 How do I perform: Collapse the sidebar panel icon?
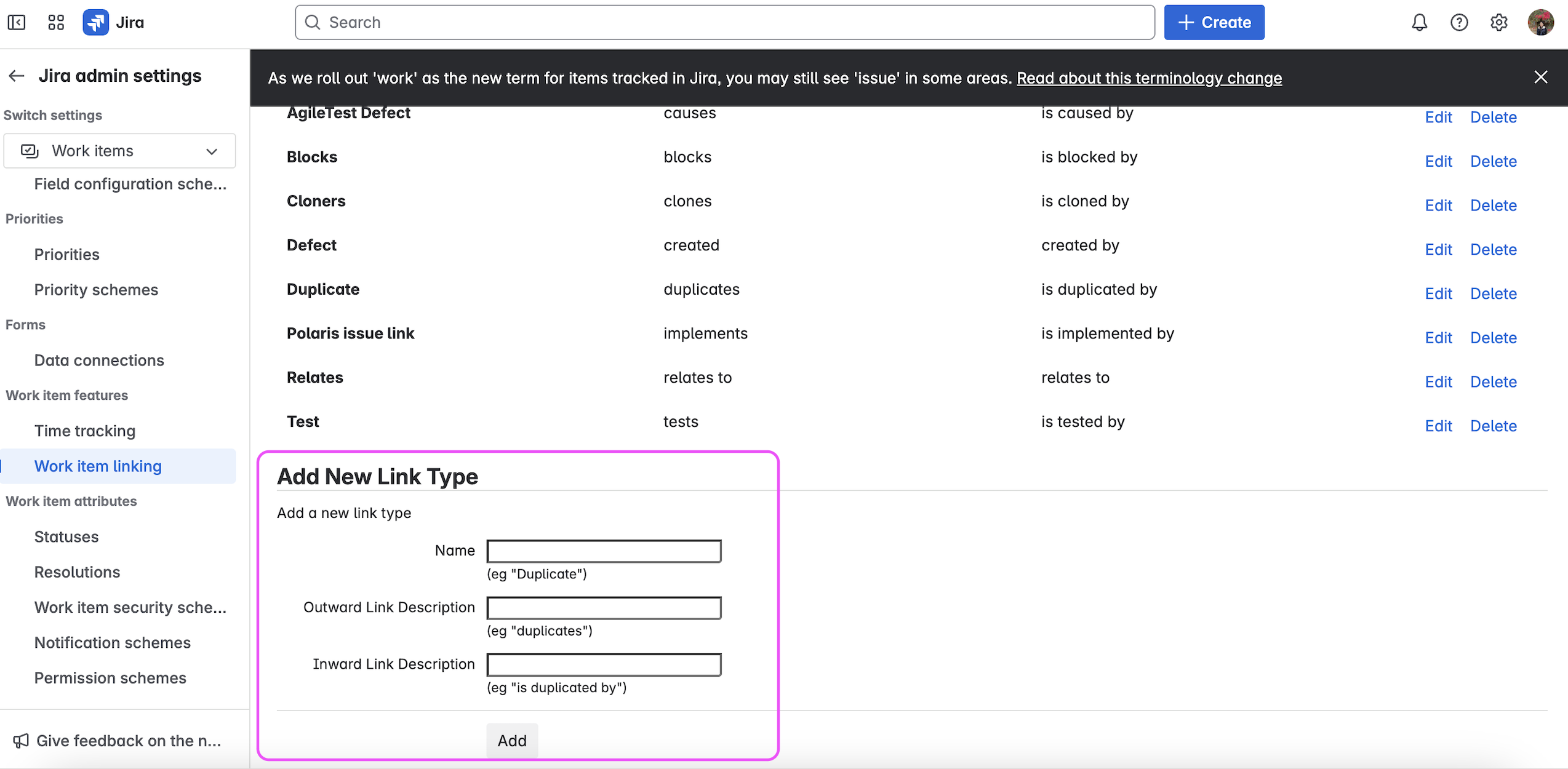click(17, 23)
